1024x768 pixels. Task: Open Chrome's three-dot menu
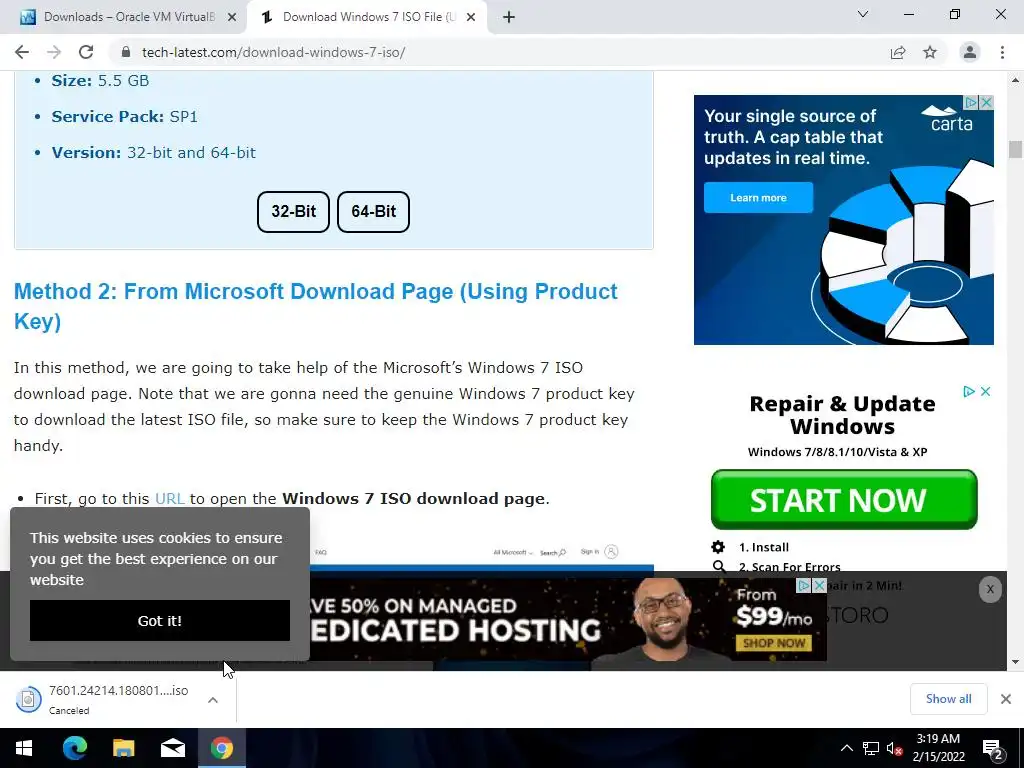1002,52
